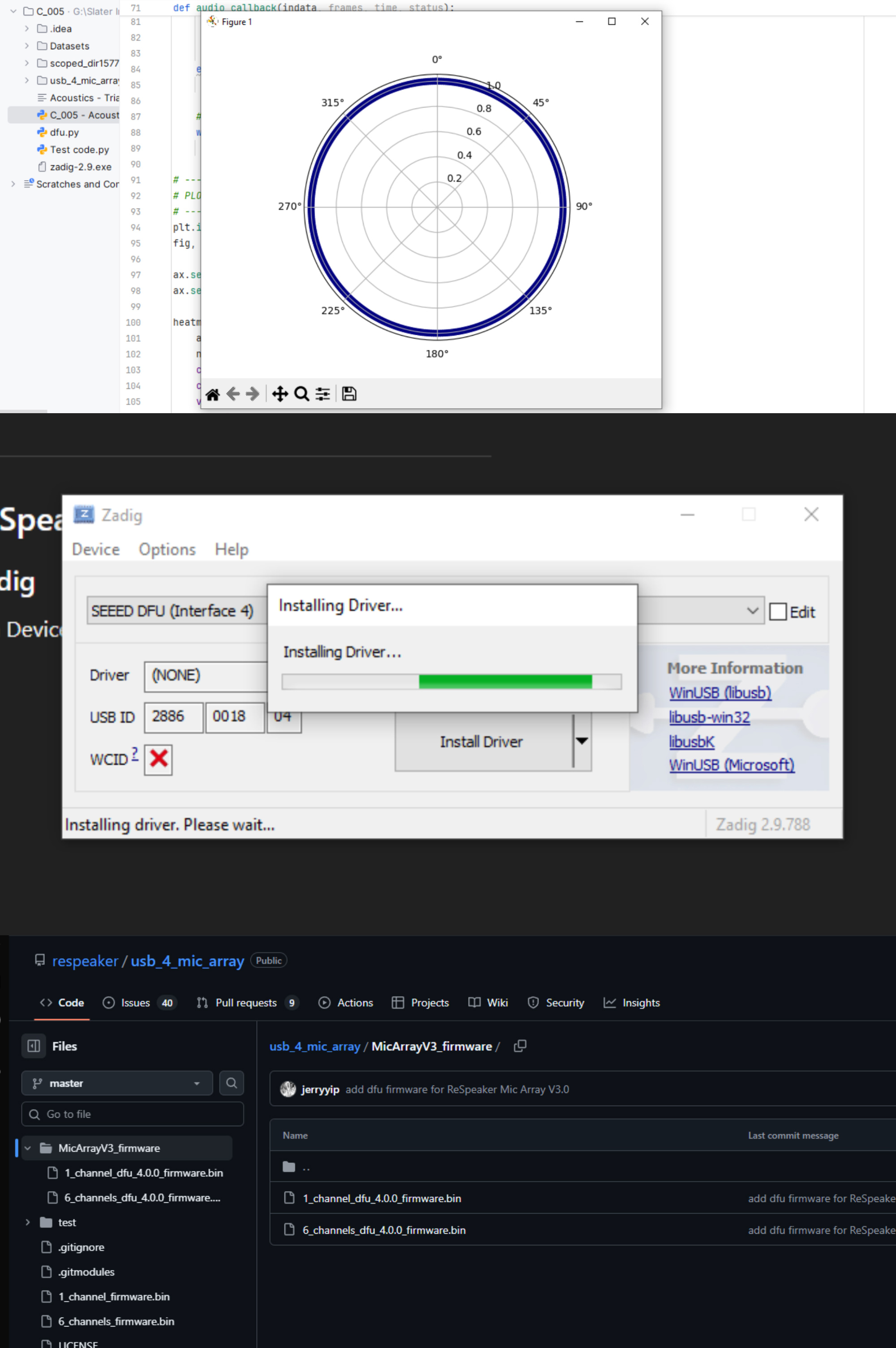Image resolution: width=896 pixels, height=1348 pixels.
Task: Expand the test folder in file tree
Action: 27,1222
